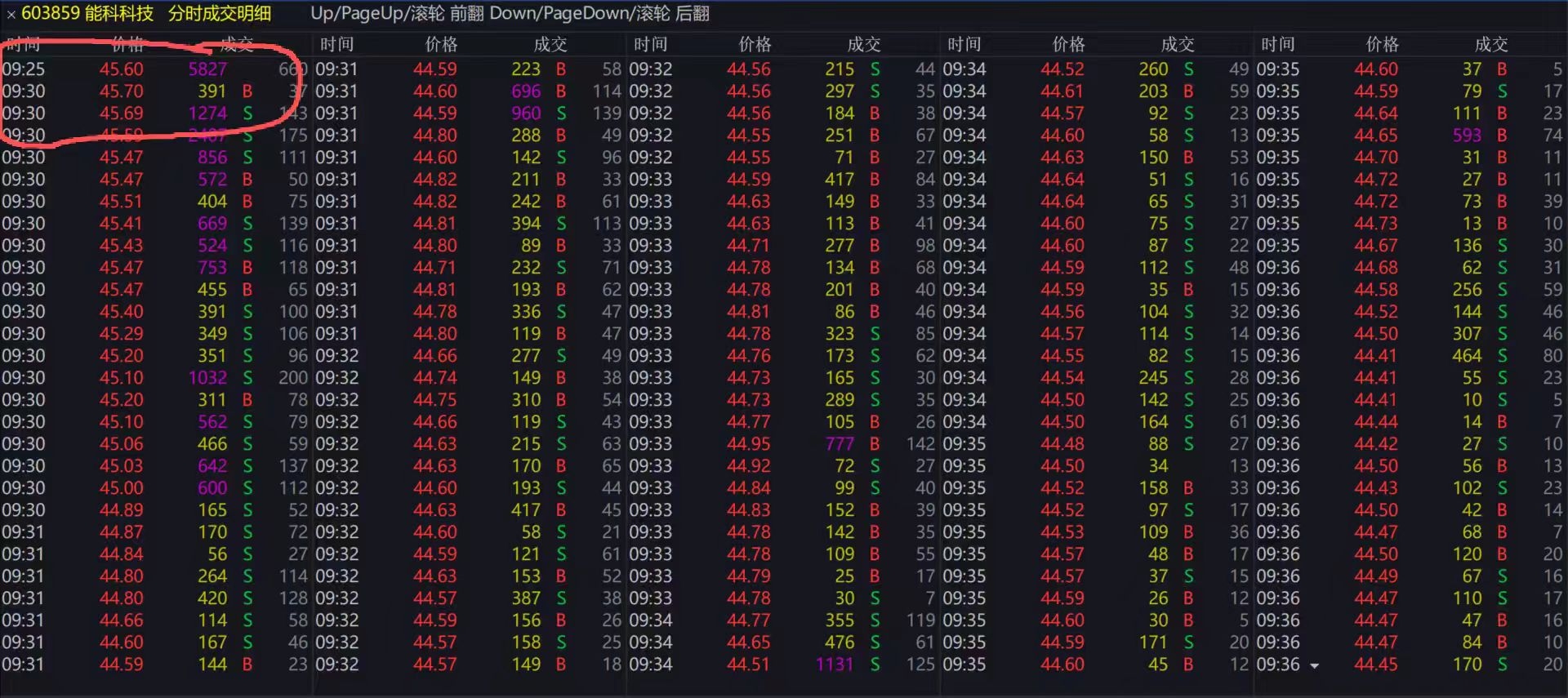1568x698 pixels.
Task: Select price 44.83
Action: pyautogui.click(x=748, y=510)
